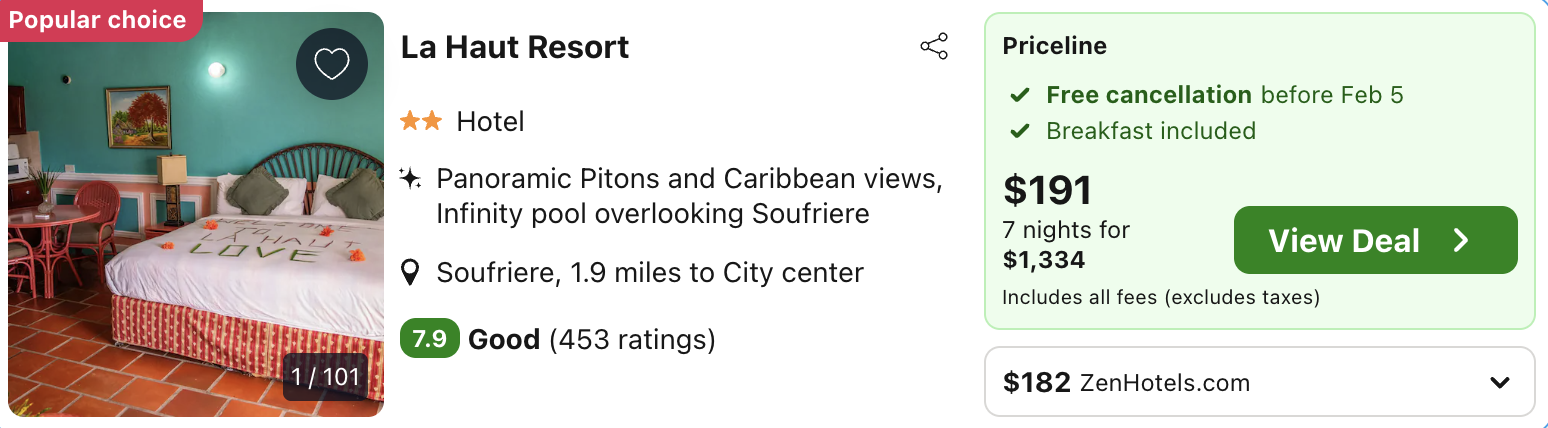
Task: Click the 7.9 rating score badge
Action: point(429,340)
